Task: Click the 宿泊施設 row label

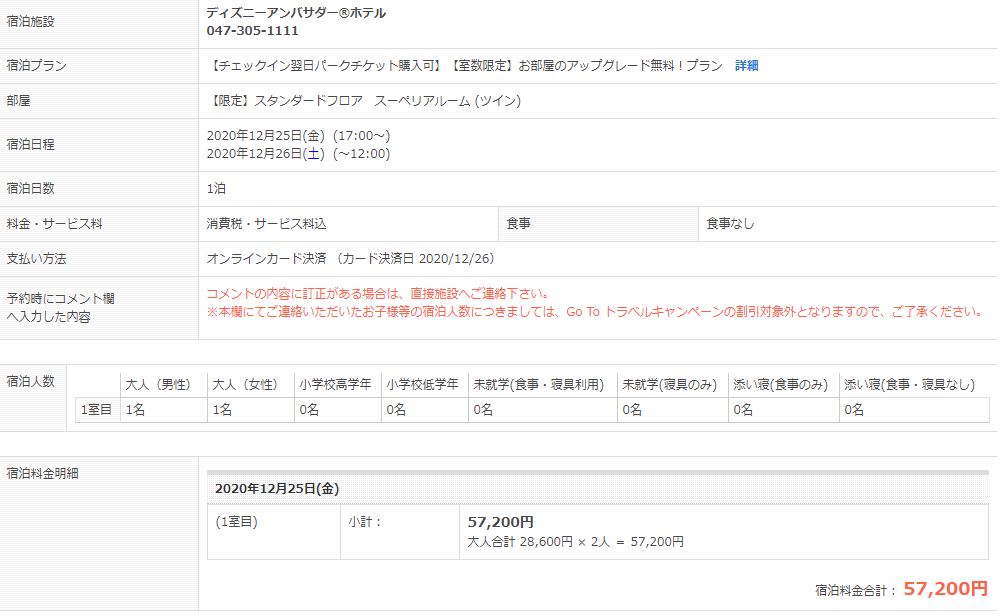Action: (31, 22)
